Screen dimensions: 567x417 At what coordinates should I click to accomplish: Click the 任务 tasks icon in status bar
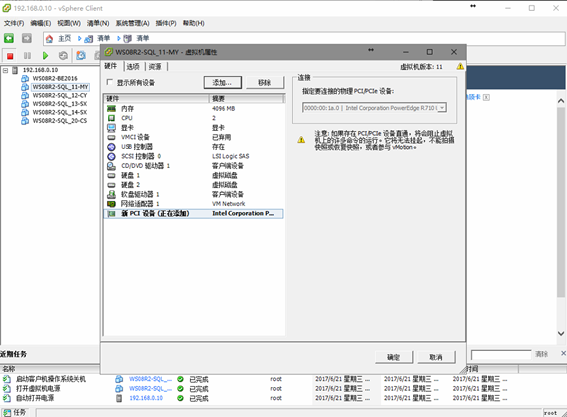tap(7, 413)
